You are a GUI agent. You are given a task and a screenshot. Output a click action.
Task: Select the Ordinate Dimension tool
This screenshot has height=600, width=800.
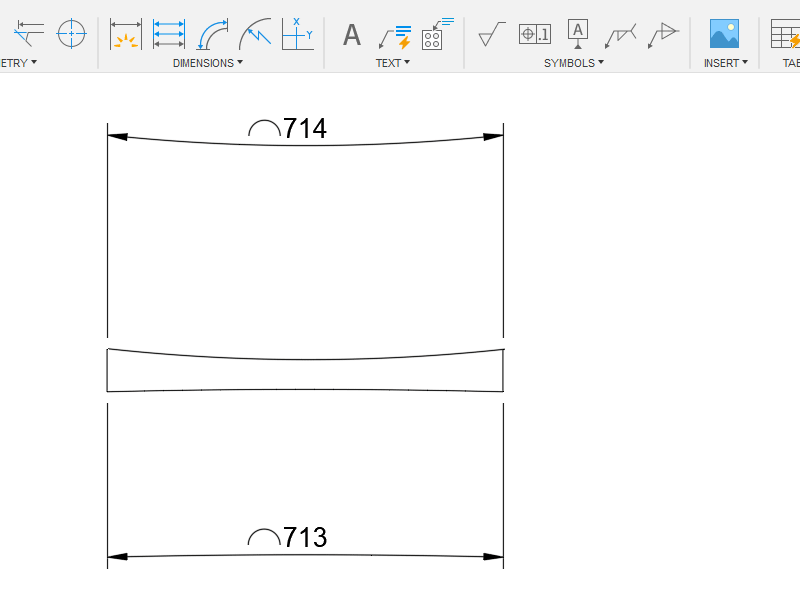click(298, 34)
